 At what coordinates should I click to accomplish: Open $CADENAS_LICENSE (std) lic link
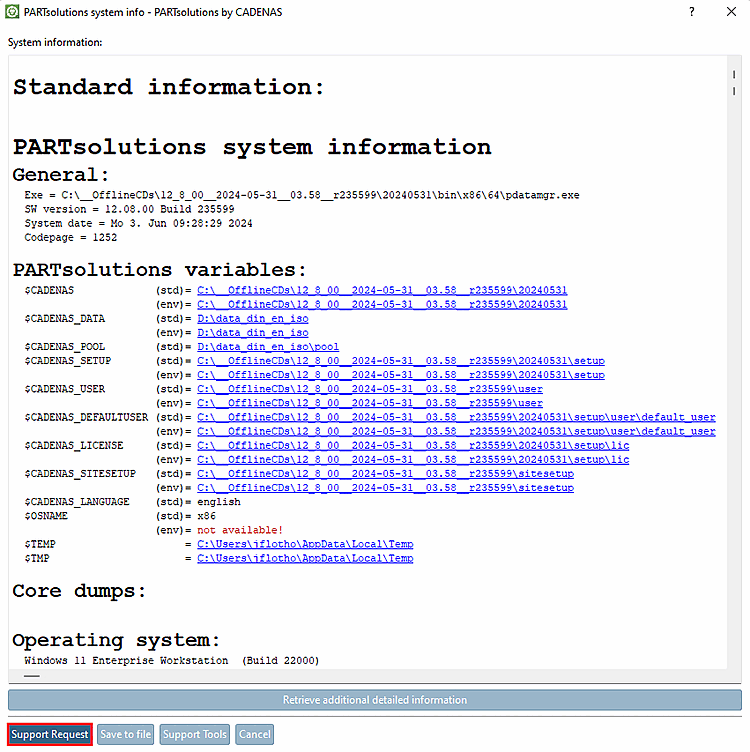413,446
